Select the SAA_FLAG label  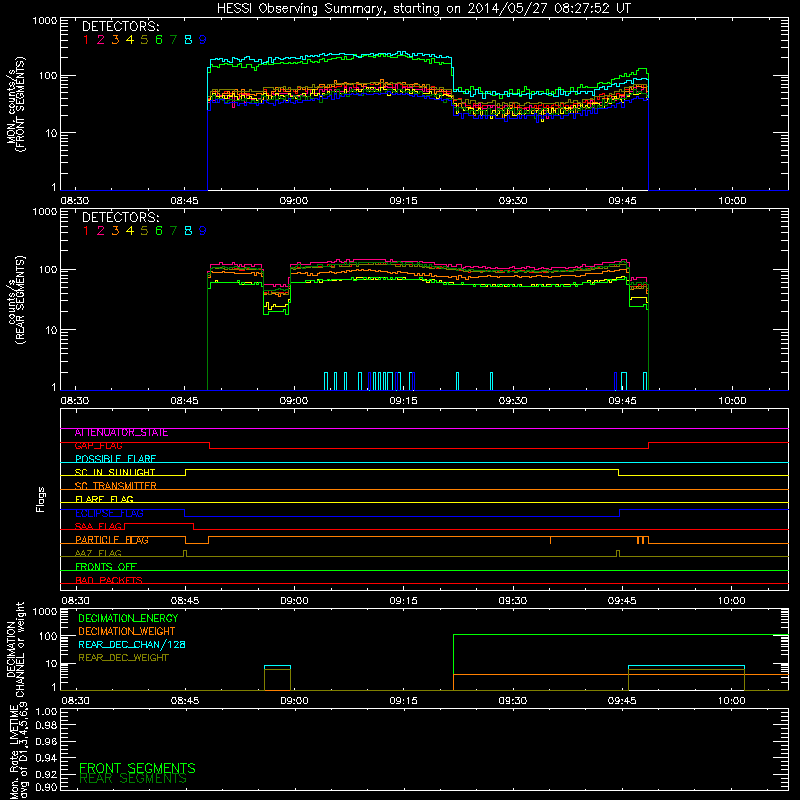(x=98, y=527)
